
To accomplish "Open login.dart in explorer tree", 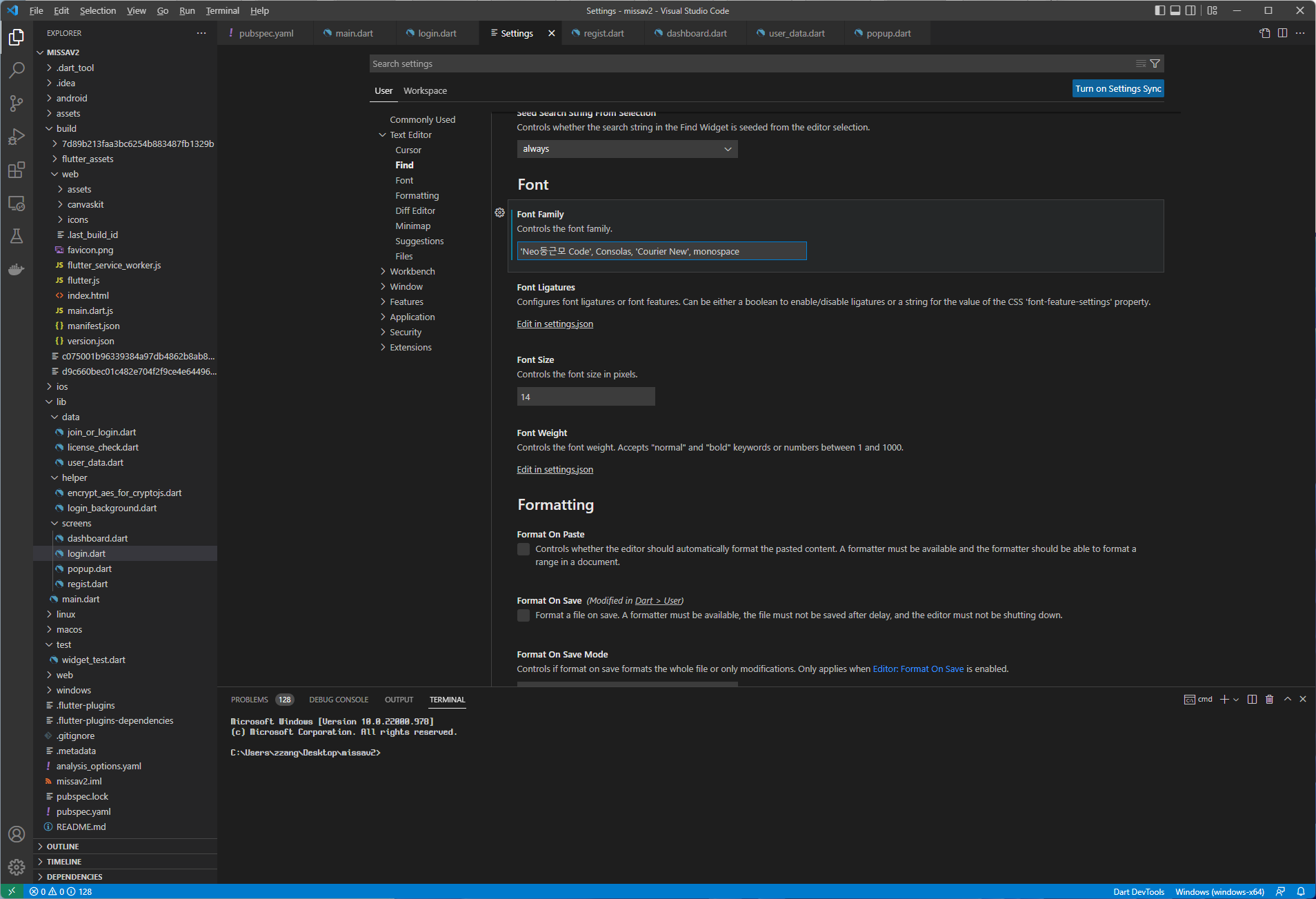I will 86,553.
